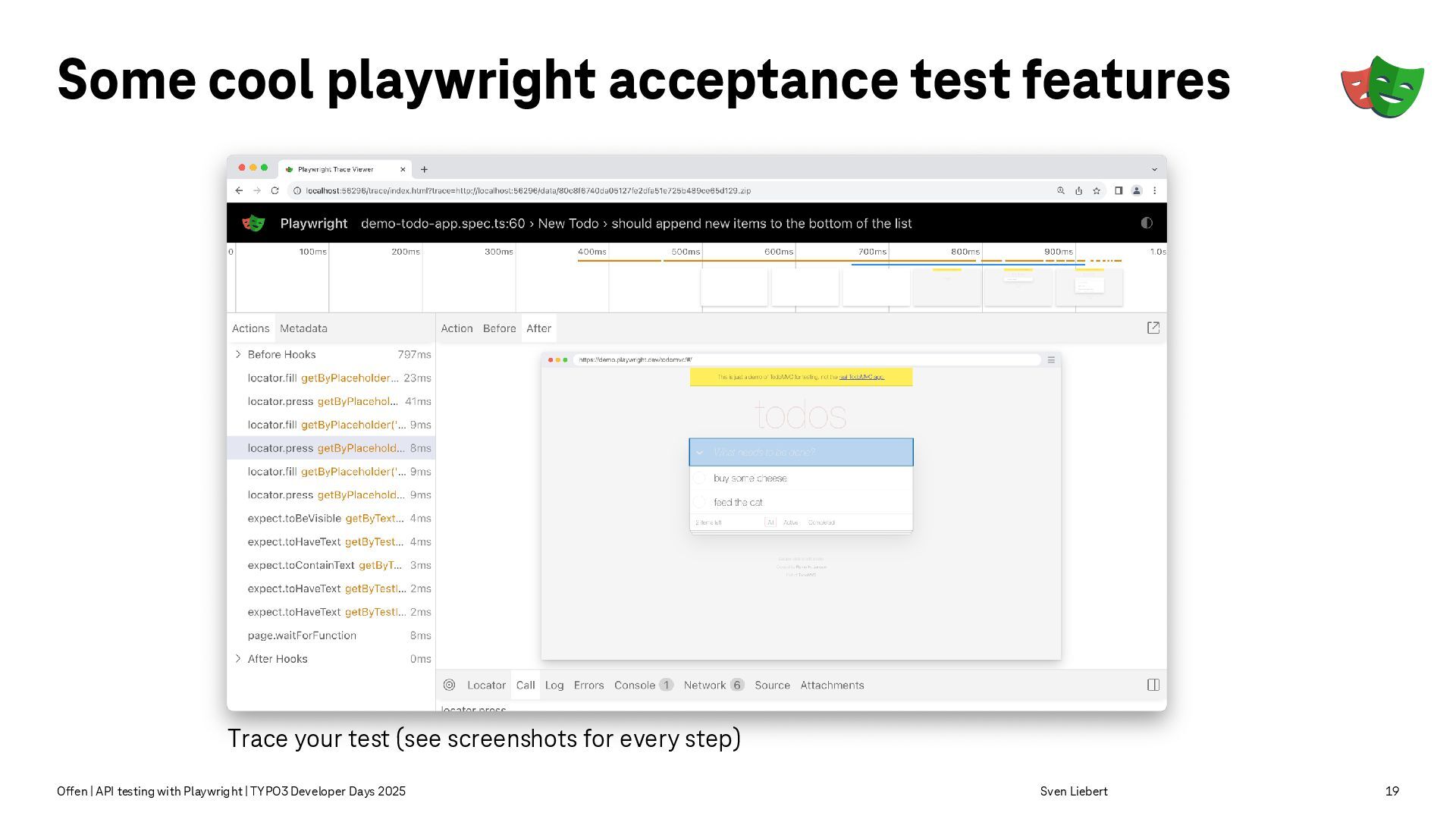The image size is (1456, 819).
Task: Open the Network tab
Action: 713,685
